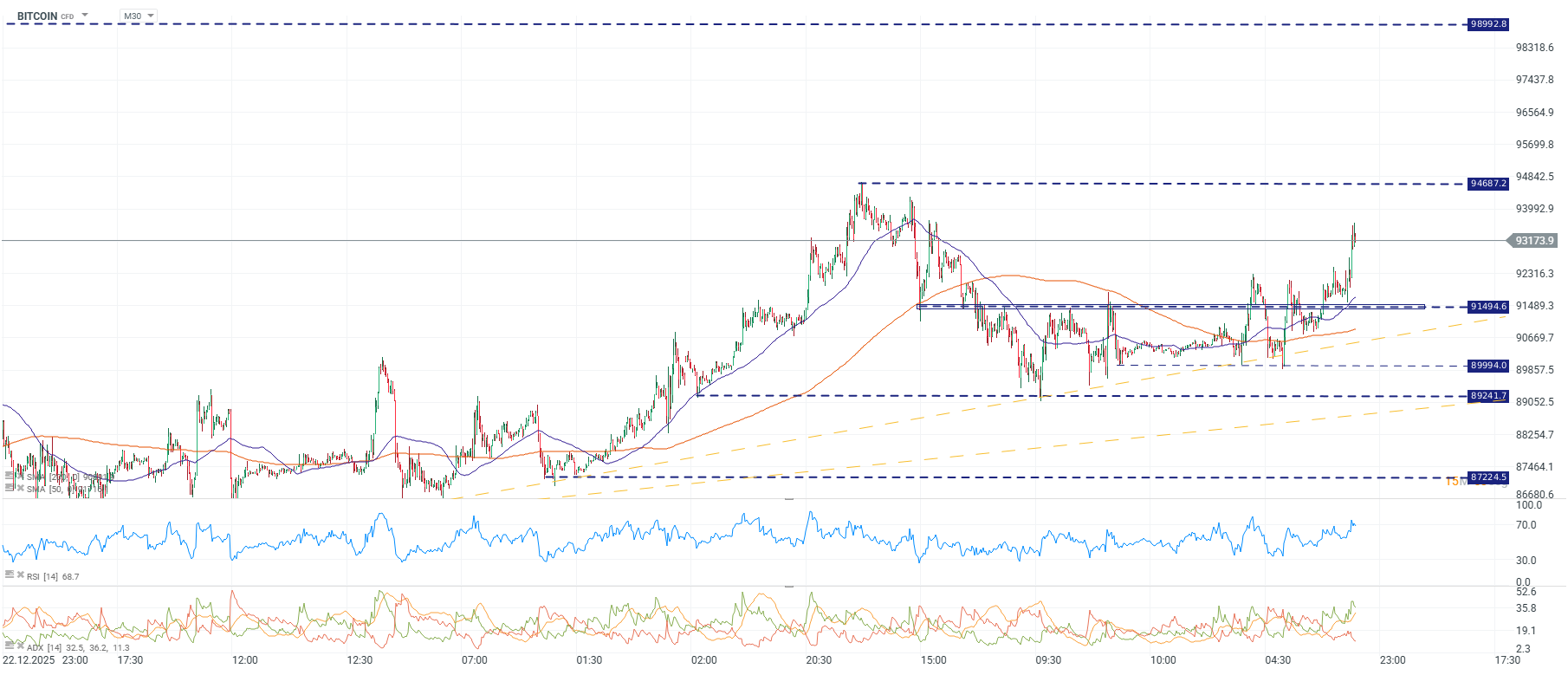The width and height of the screenshot is (1568, 675).
Task: Open settings menu for SMA 200 indicator
Action: pos(9,476)
